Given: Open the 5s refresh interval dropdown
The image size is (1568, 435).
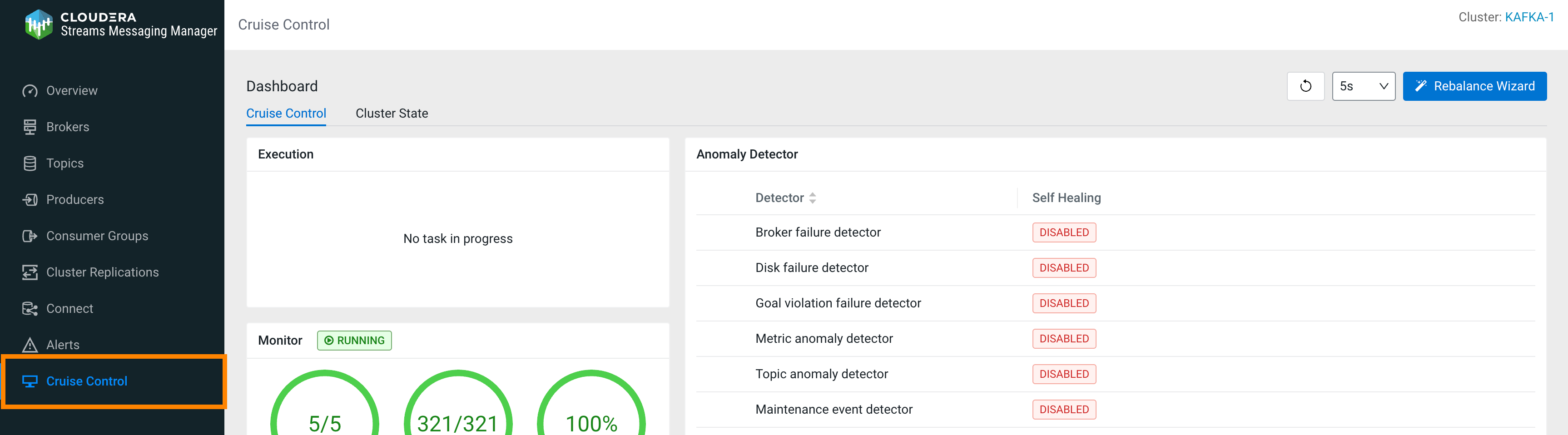Looking at the screenshot, I should (1363, 86).
